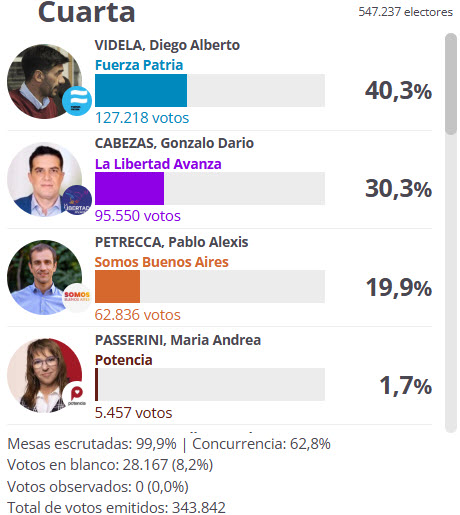The width and height of the screenshot is (460, 515).
Task: Open Diego Alberto Videla's candidate photo
Action: pyautogui.click(x=44, y=81)
